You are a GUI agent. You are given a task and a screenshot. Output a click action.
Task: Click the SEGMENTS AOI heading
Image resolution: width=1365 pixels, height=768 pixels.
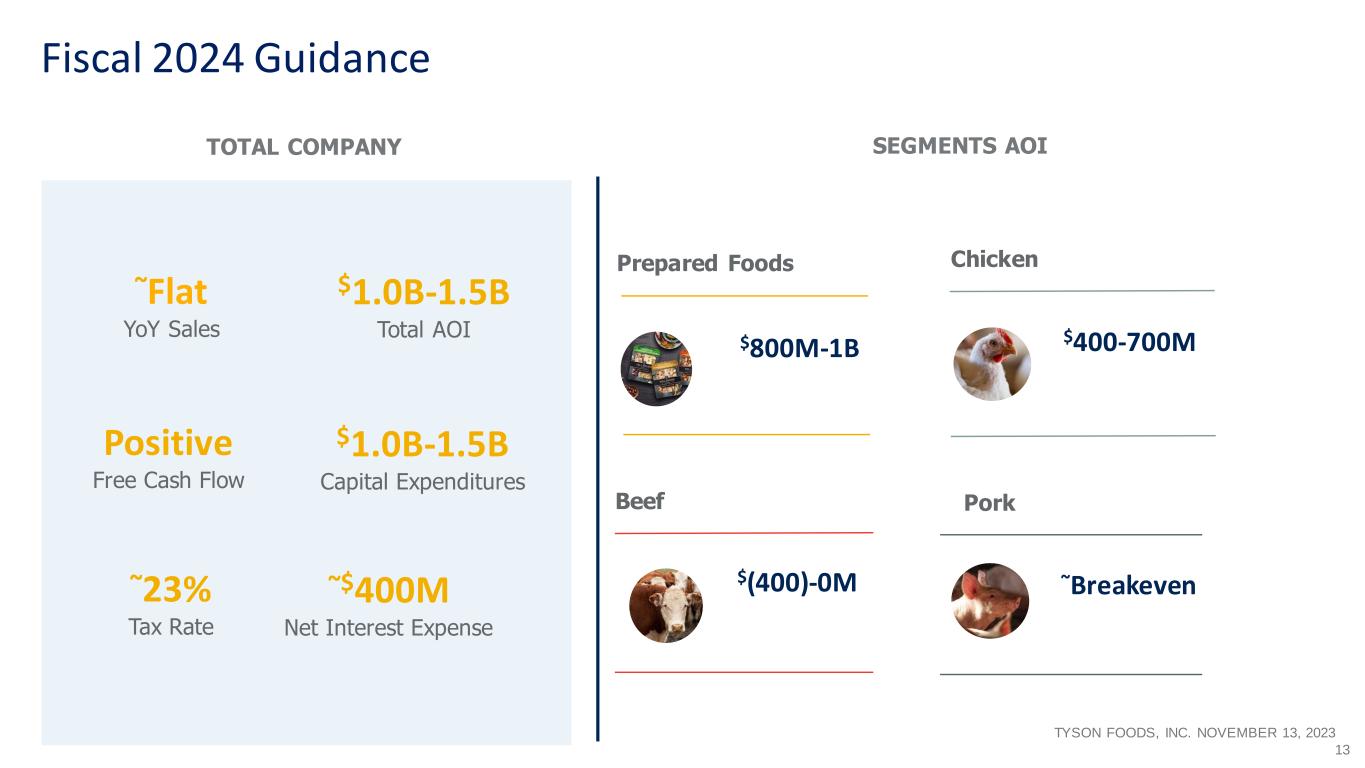960,146
